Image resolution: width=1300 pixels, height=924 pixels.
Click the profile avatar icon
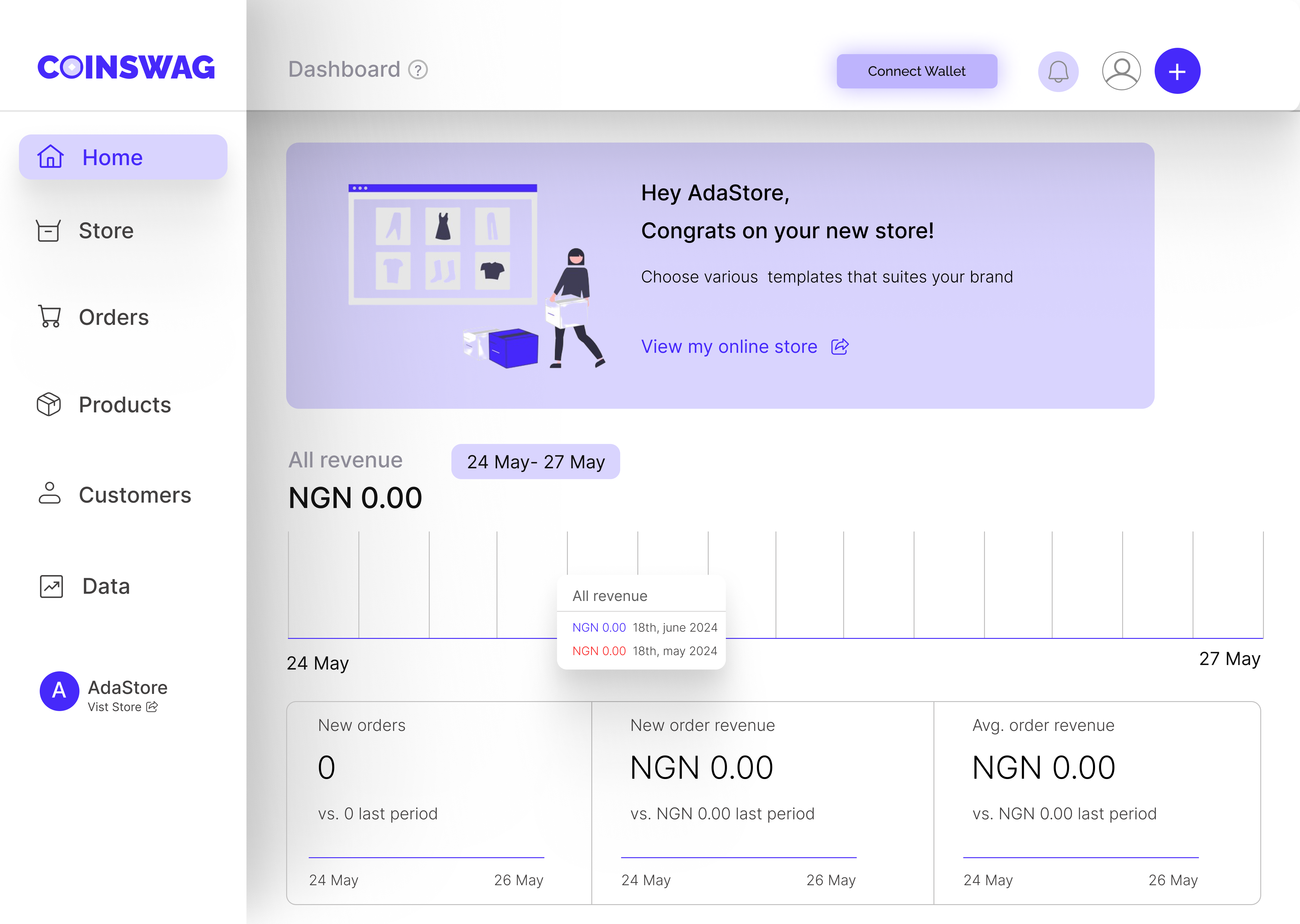point(1120,70)
